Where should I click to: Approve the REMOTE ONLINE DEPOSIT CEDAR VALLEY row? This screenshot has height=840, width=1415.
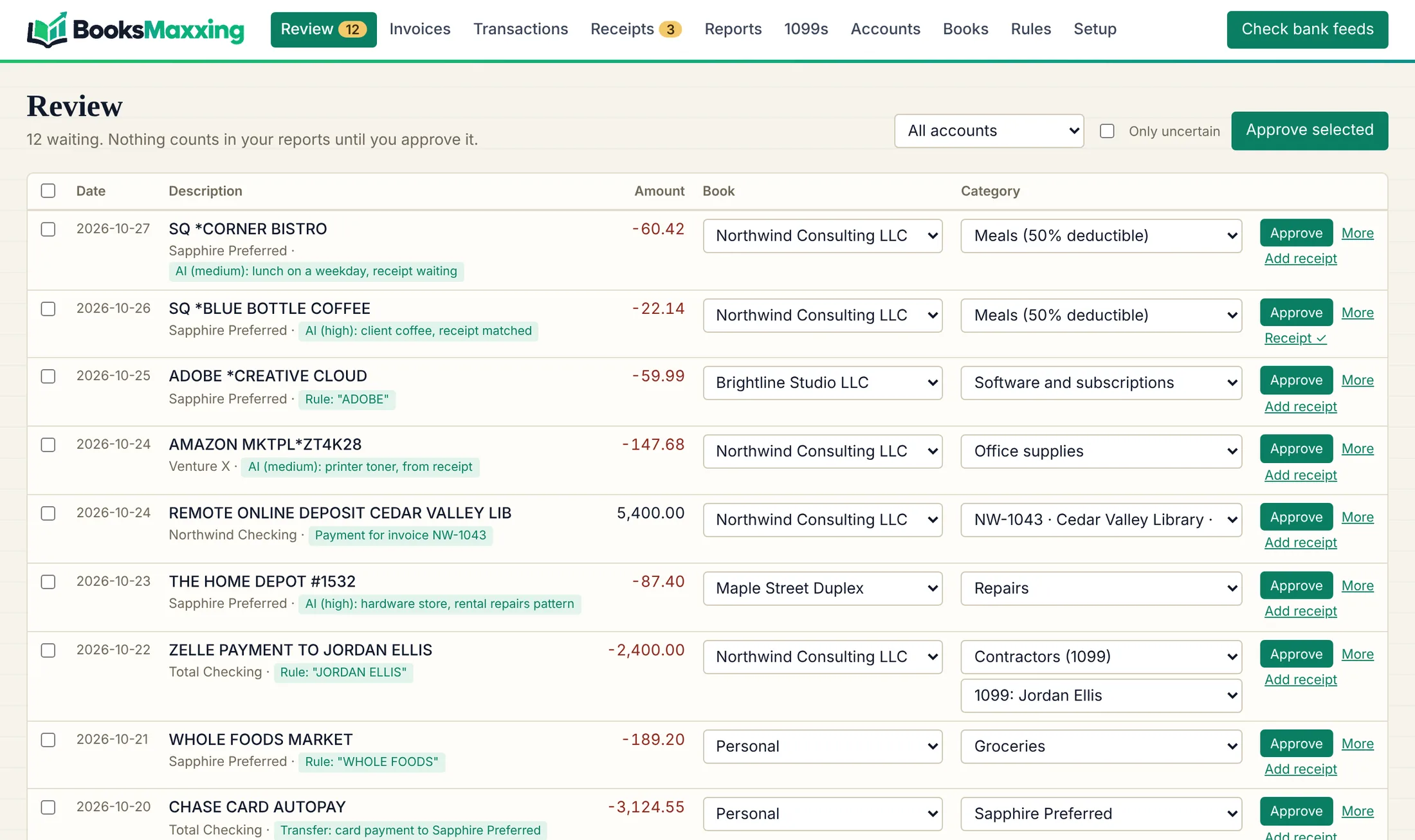pyautogui.click(x=1296, y=517)
